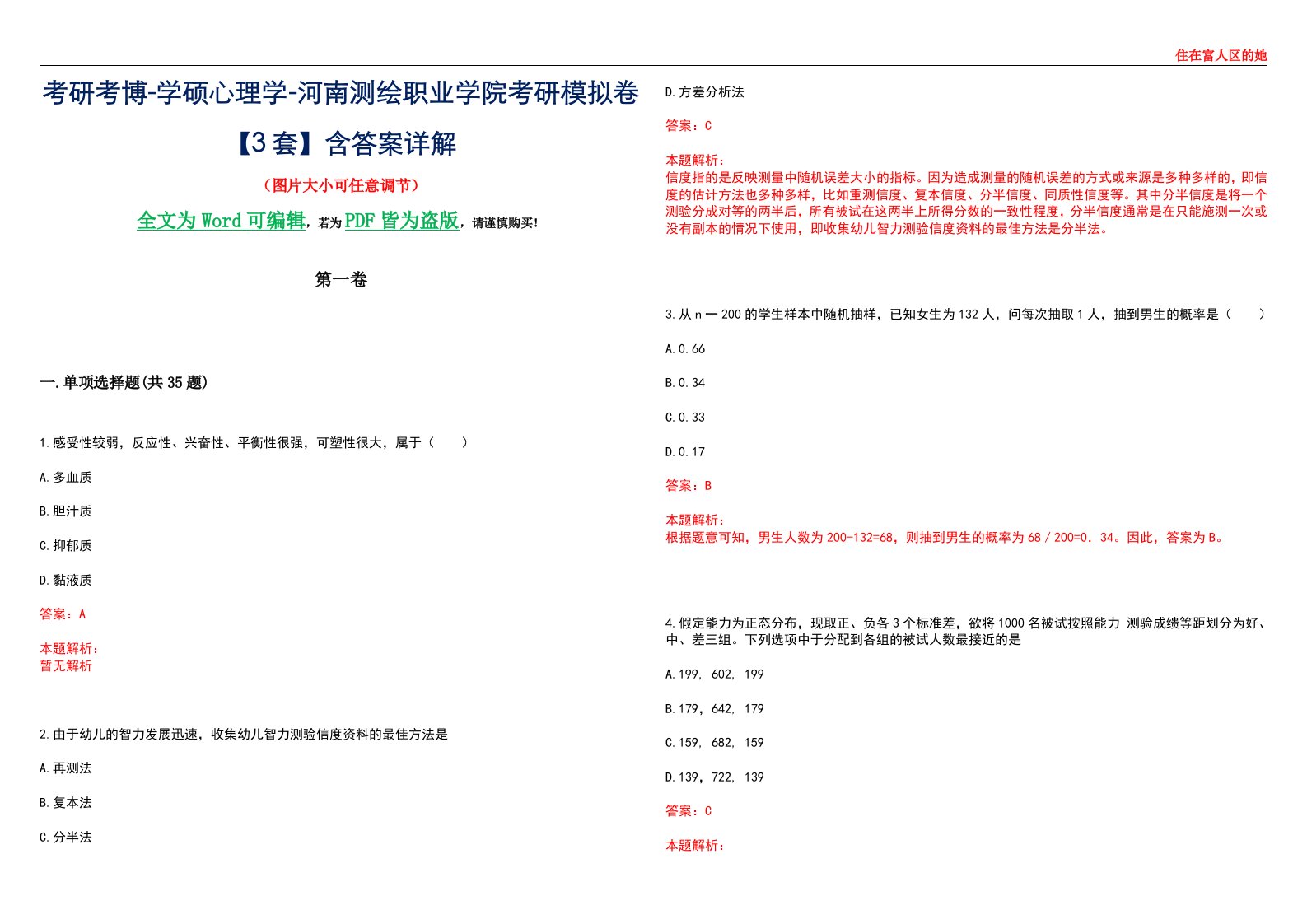Click 答案:C under question 4

click(689, 811)
